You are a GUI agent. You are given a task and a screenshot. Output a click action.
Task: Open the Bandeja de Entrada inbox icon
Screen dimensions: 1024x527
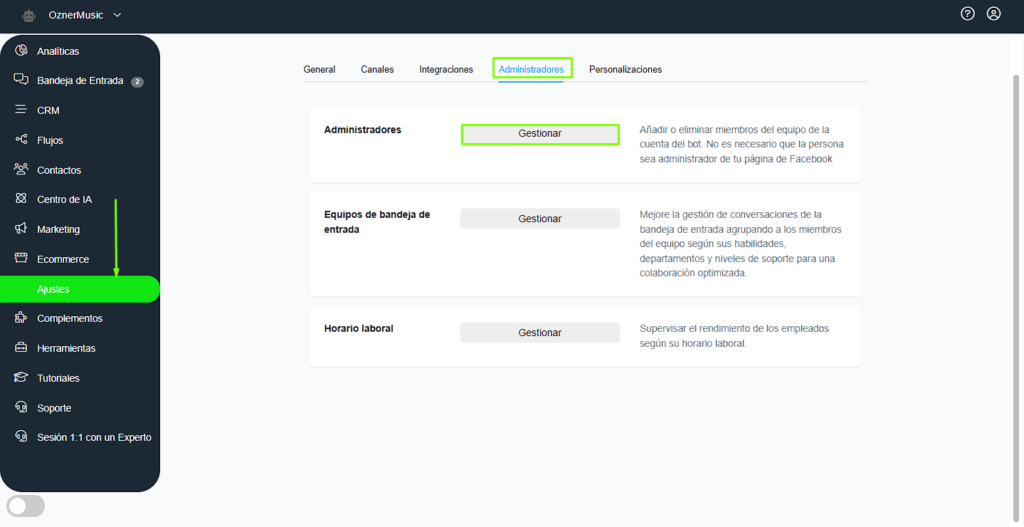pos(21,80)
